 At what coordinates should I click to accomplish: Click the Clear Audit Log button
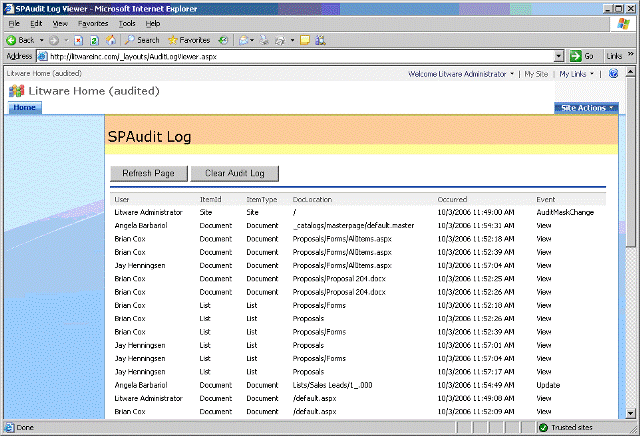235,173
